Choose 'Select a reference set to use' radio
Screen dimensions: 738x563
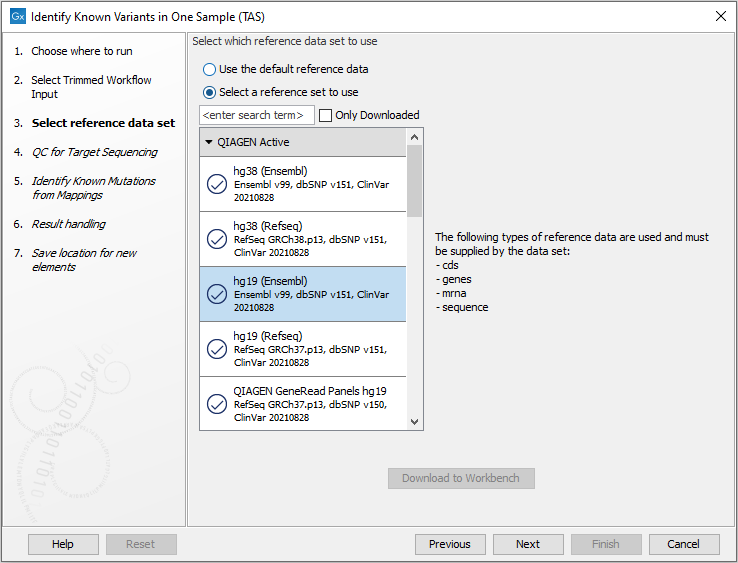(209, 93)
